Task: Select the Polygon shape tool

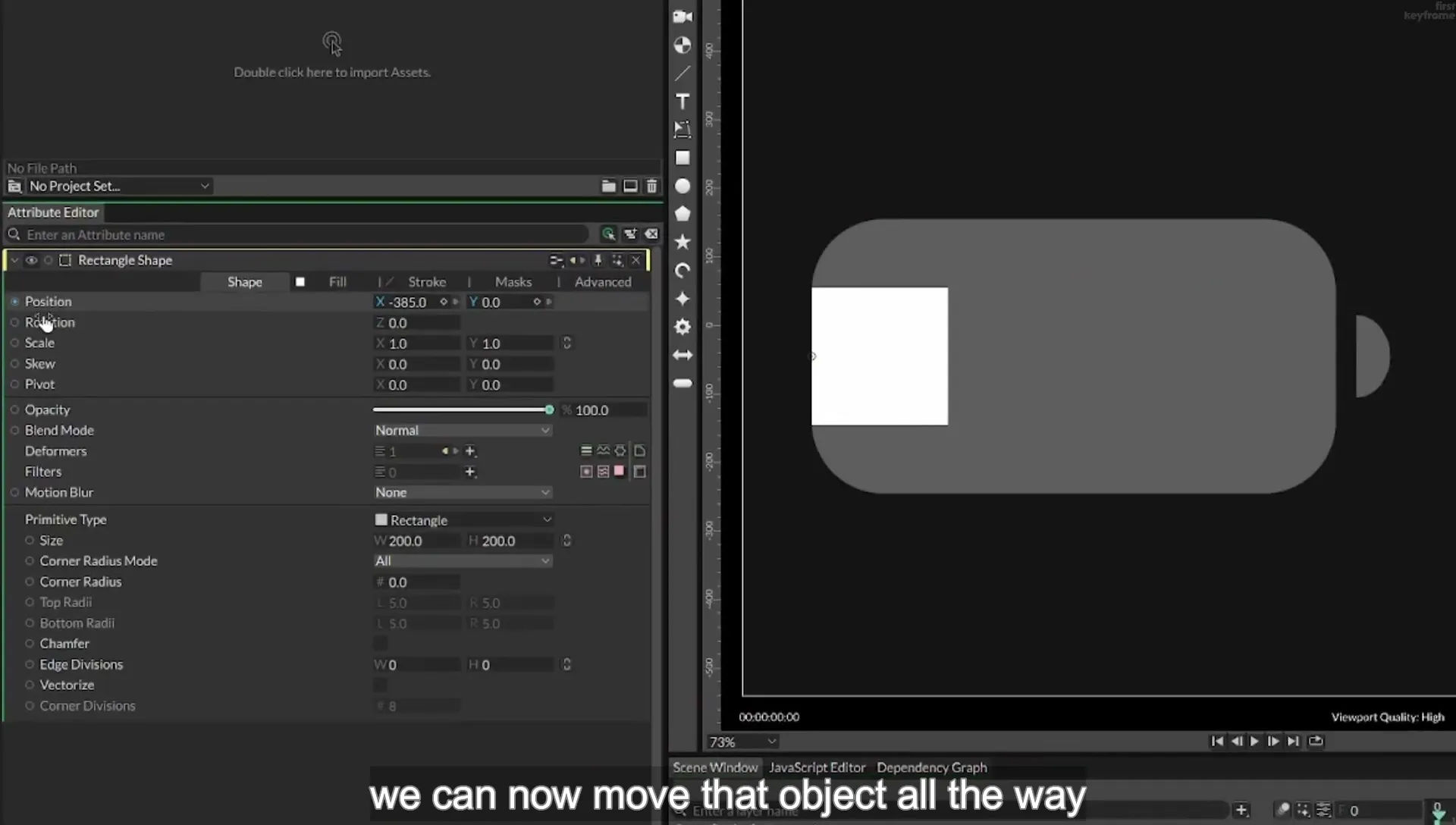Action: [682, 214]
